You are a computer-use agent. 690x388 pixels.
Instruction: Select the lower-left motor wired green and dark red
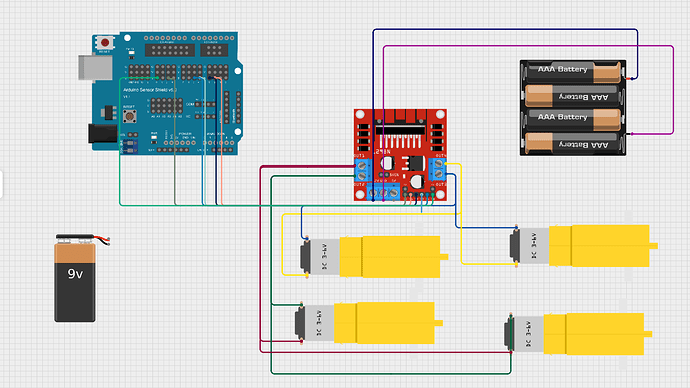369,323
